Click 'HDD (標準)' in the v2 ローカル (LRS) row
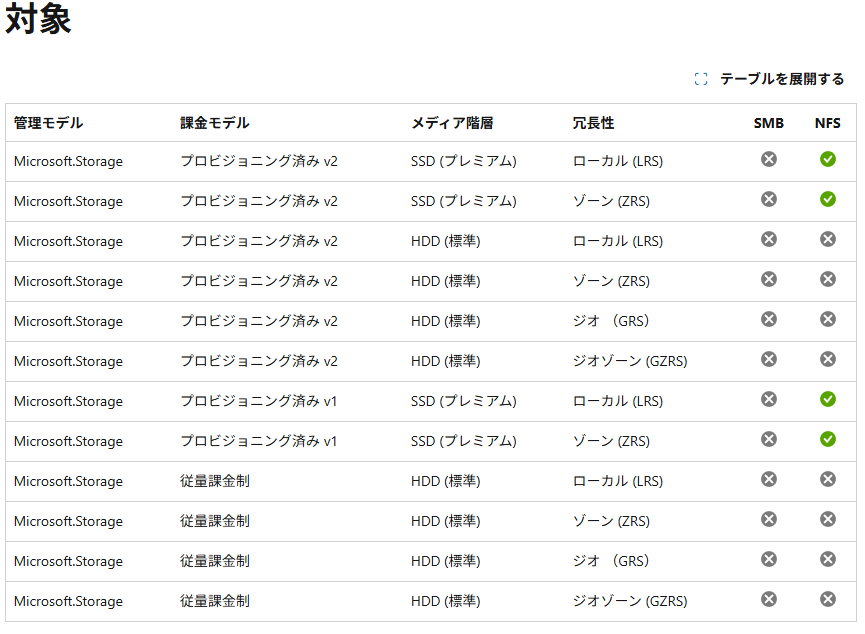Image resolution: width=865 pixels, height=634 pixels. click(446, 241)
